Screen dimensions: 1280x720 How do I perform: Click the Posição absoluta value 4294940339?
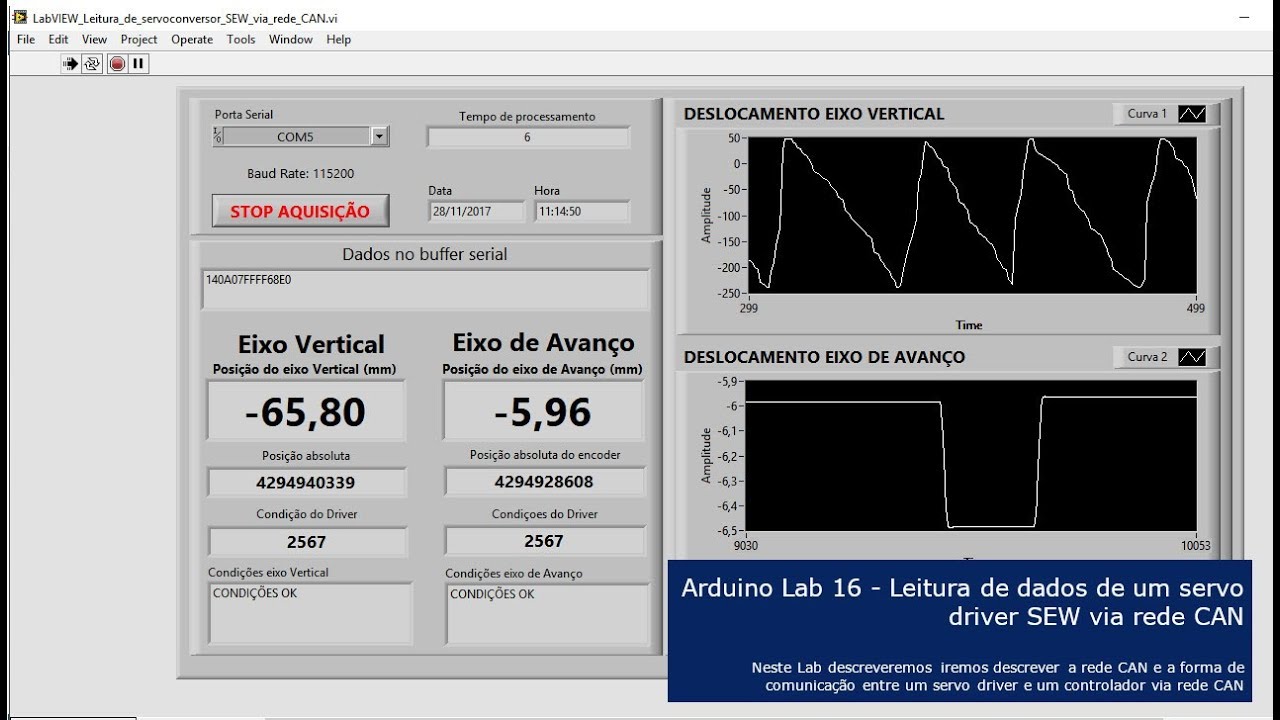click(x=307, y=483)
